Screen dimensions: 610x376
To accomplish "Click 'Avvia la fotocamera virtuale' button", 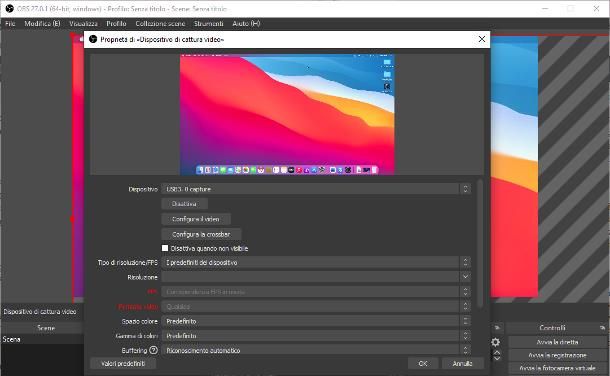I will pyautogui.click(x=557, y=368).
